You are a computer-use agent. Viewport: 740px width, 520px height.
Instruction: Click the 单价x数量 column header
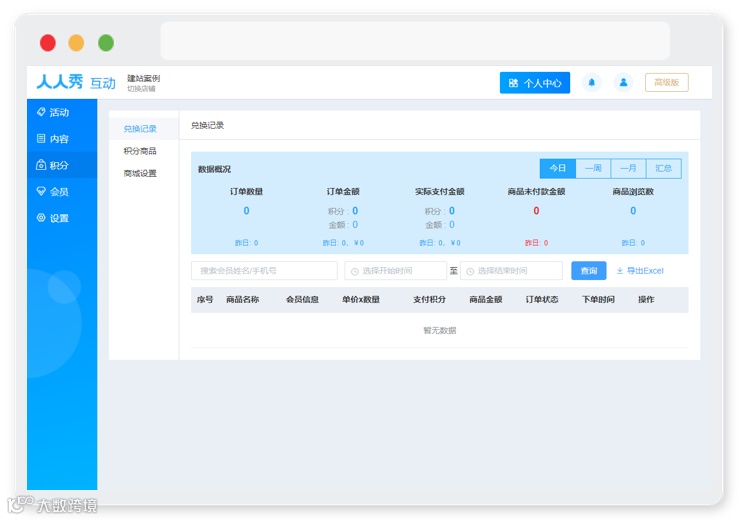[361, 299]
